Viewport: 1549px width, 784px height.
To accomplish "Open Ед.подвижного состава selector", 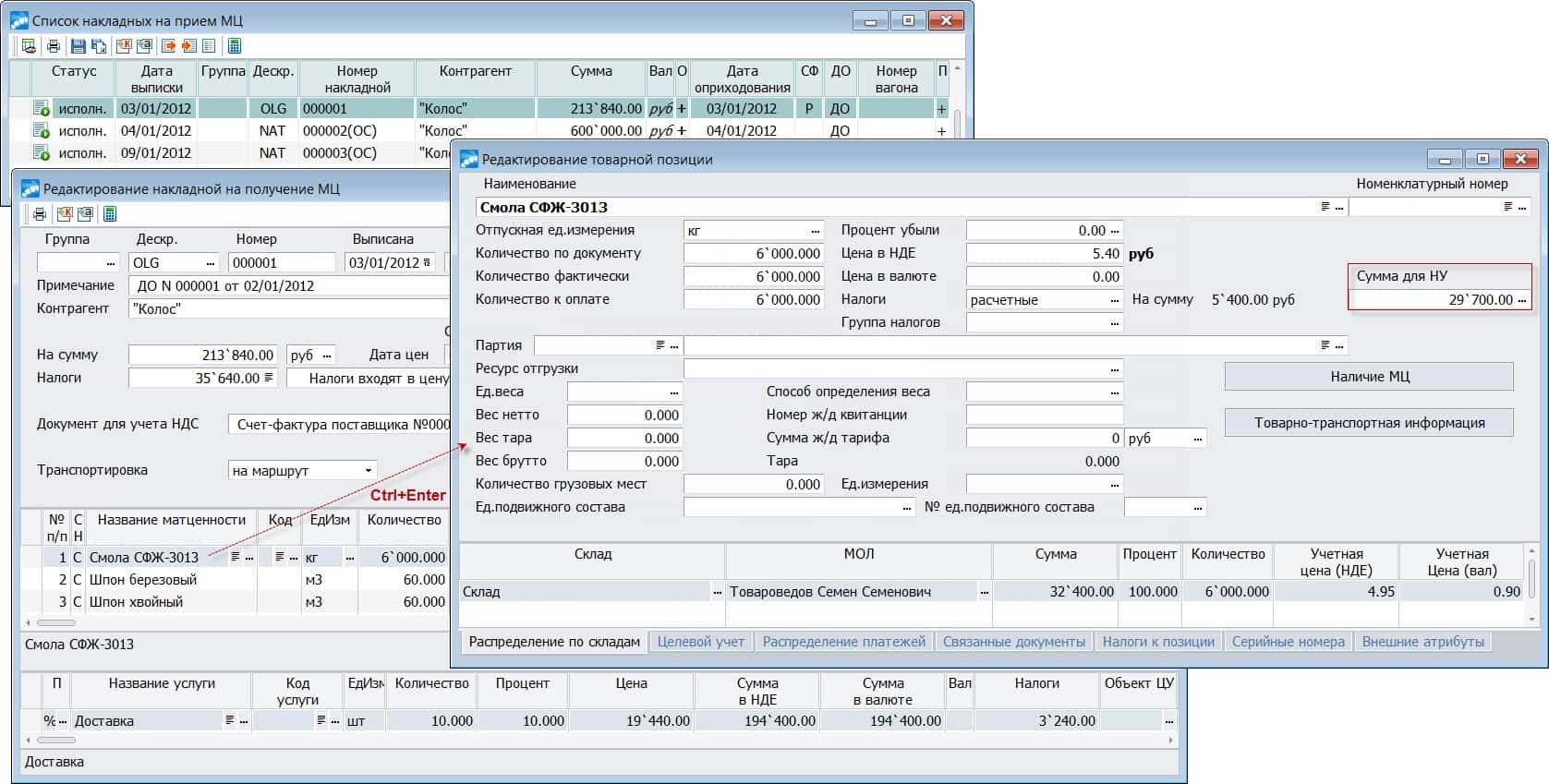I will tap(908, 508).
